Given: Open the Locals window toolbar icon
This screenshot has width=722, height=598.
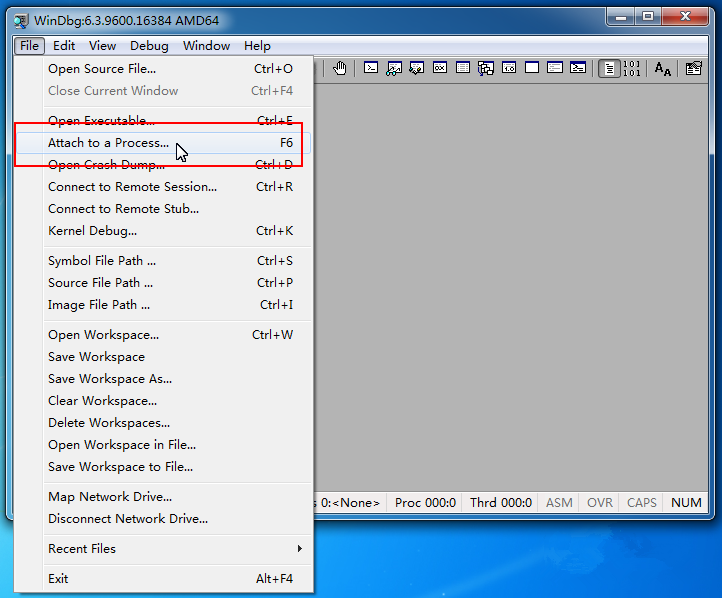Looking at the screenshot, I should tap(417, 68).
